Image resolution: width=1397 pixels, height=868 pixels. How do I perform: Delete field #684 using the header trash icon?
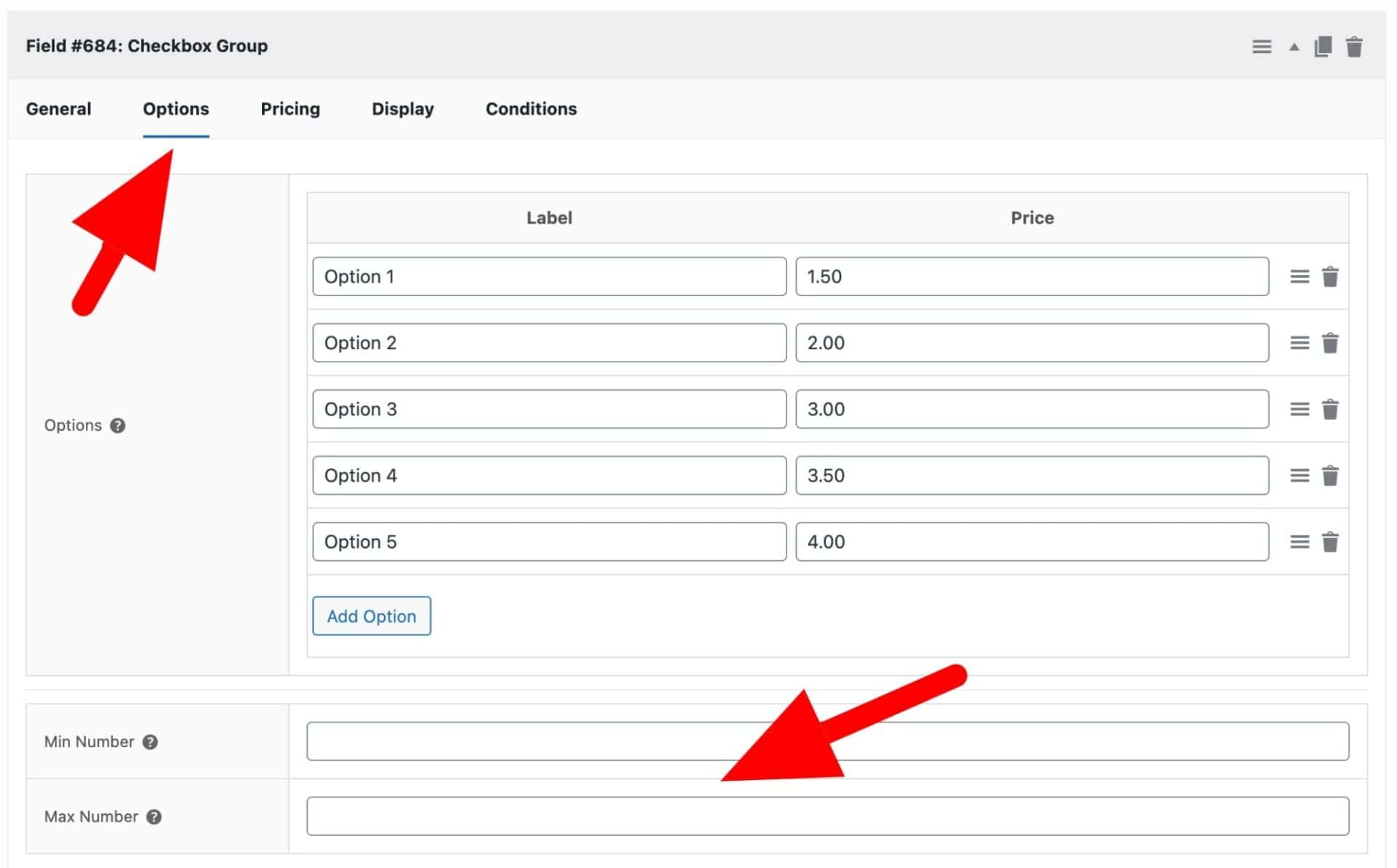(1355, 46)
